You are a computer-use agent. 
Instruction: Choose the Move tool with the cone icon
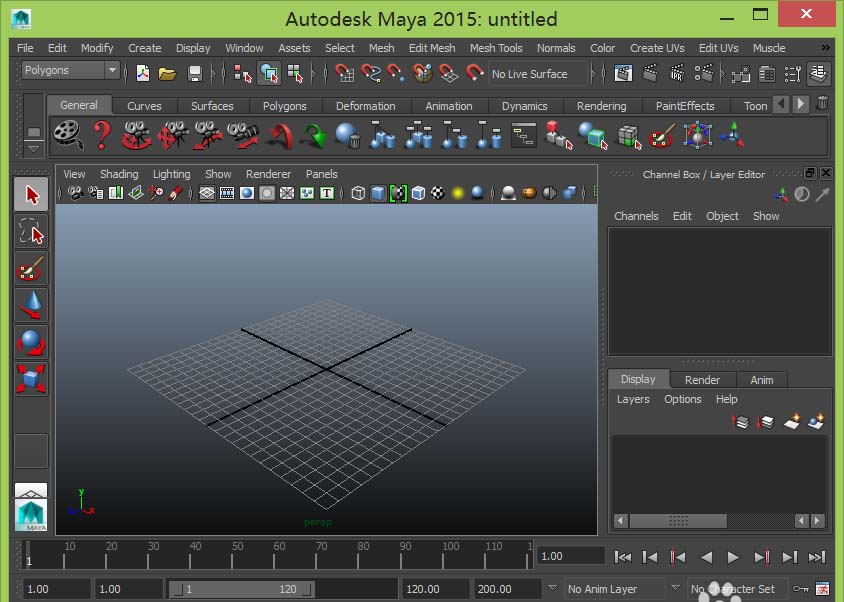point(32,305)
